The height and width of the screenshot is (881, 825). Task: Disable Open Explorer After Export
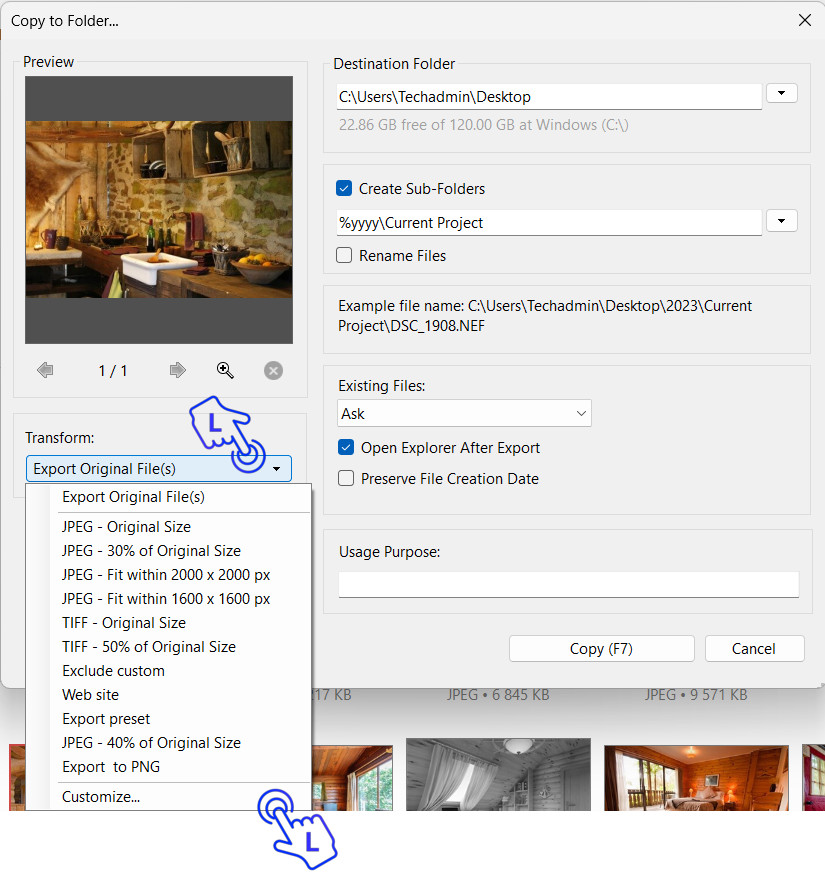(346, 448)
